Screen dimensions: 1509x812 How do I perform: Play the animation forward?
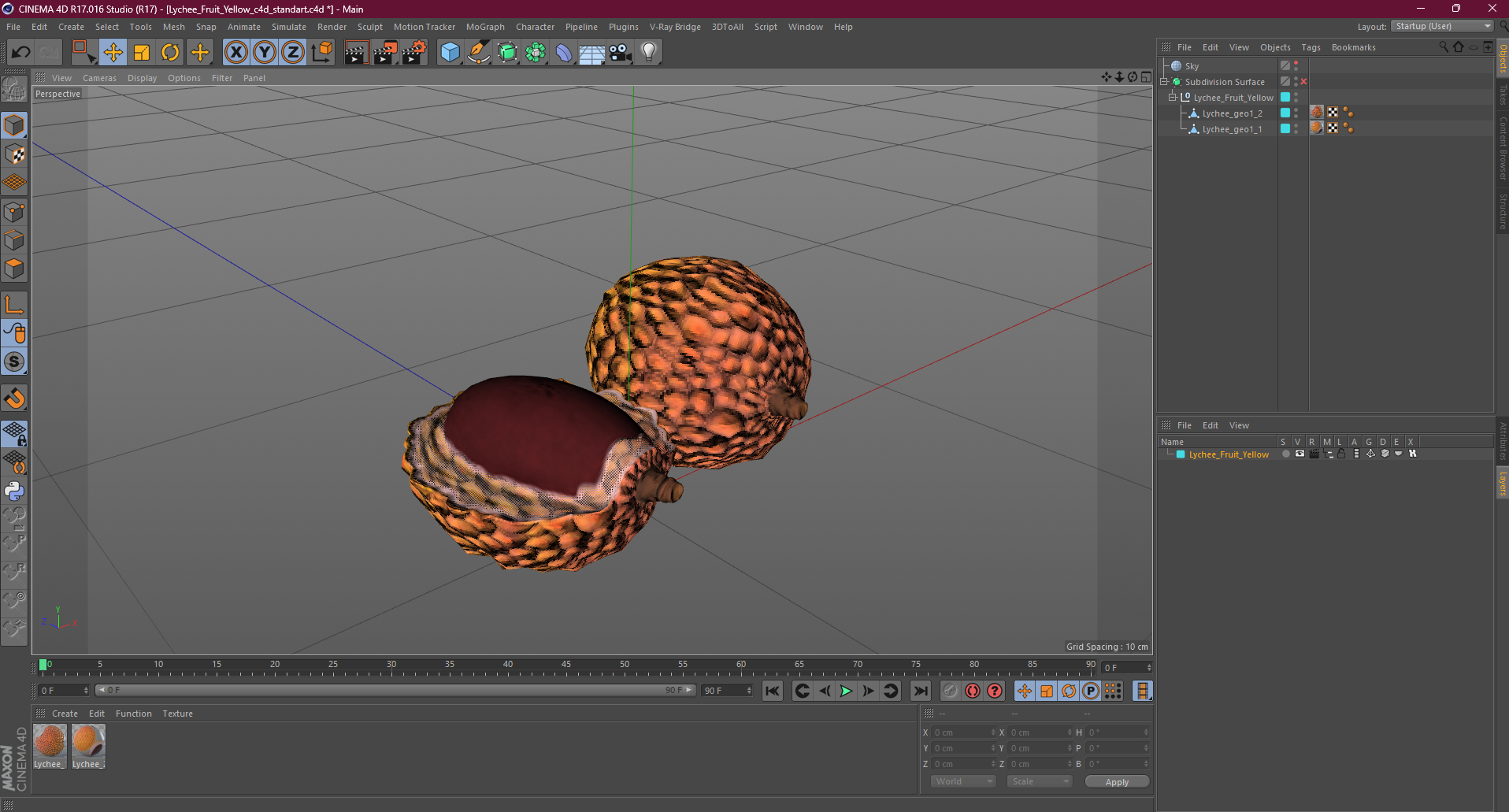[x=846, y=691]
